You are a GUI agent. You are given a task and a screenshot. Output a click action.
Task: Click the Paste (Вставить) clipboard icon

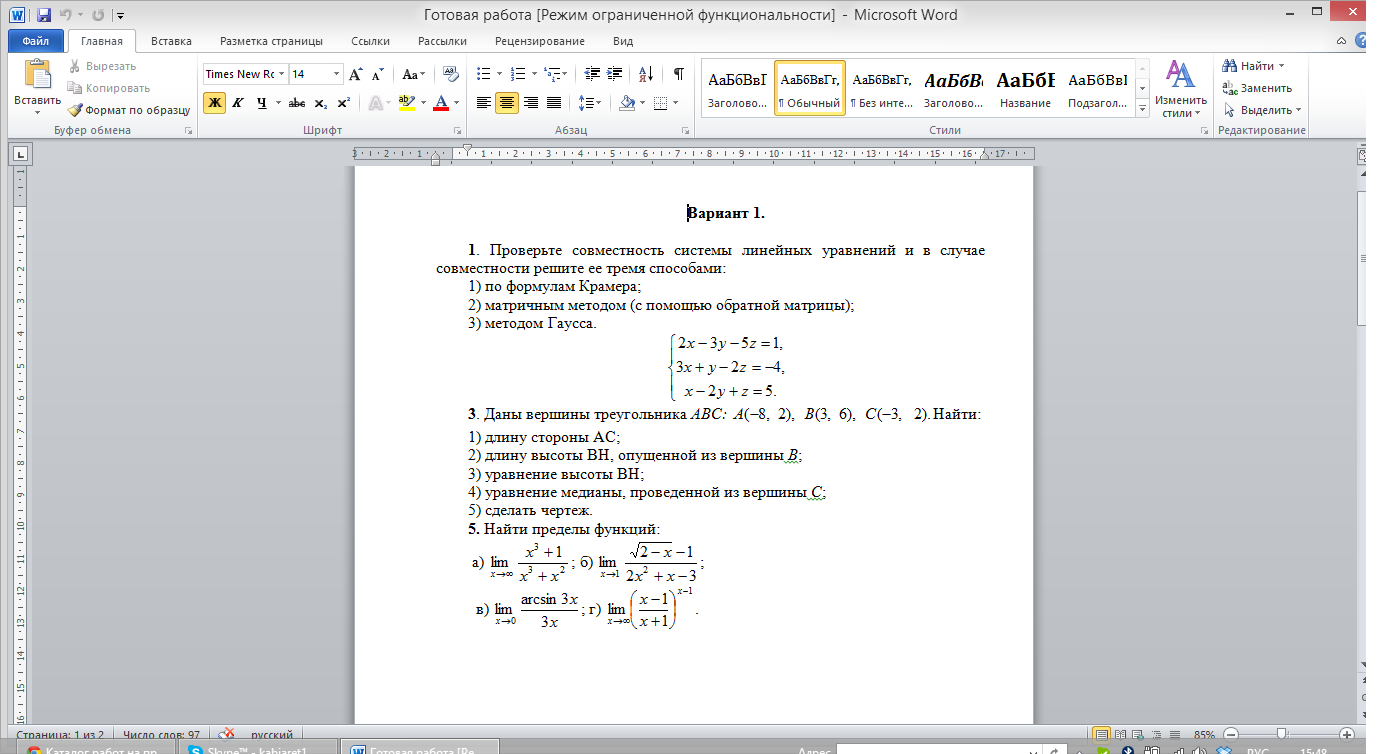coord(37,75)
